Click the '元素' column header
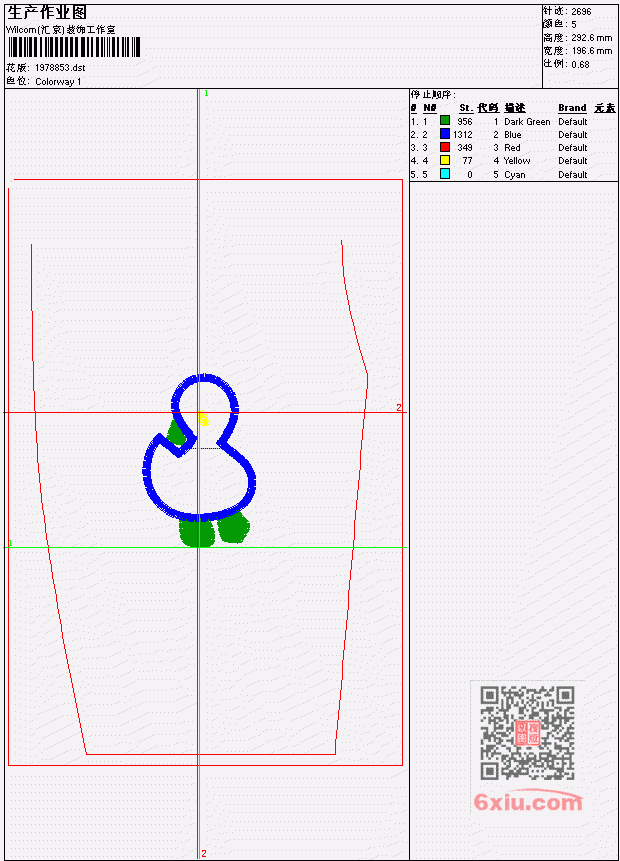Screen dimensions: 620x861 pyautogui.click(x=605, y=108)
